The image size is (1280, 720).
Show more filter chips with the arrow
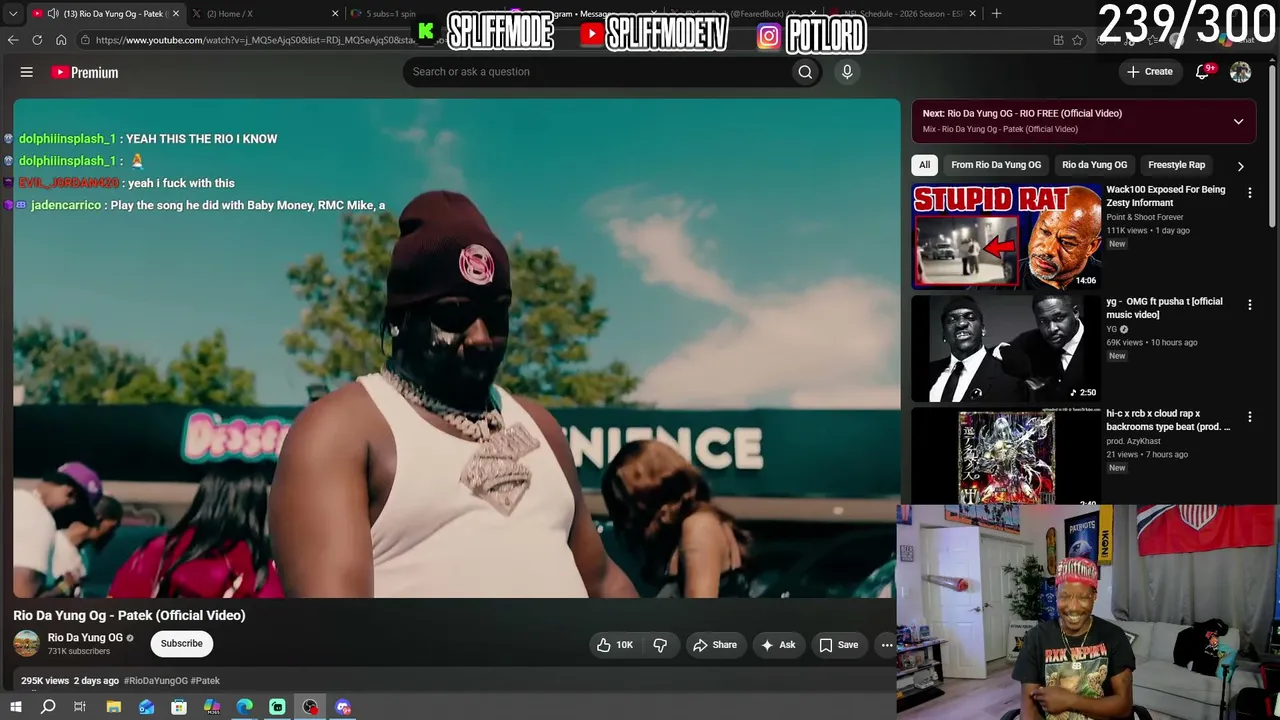(1240, 166)
